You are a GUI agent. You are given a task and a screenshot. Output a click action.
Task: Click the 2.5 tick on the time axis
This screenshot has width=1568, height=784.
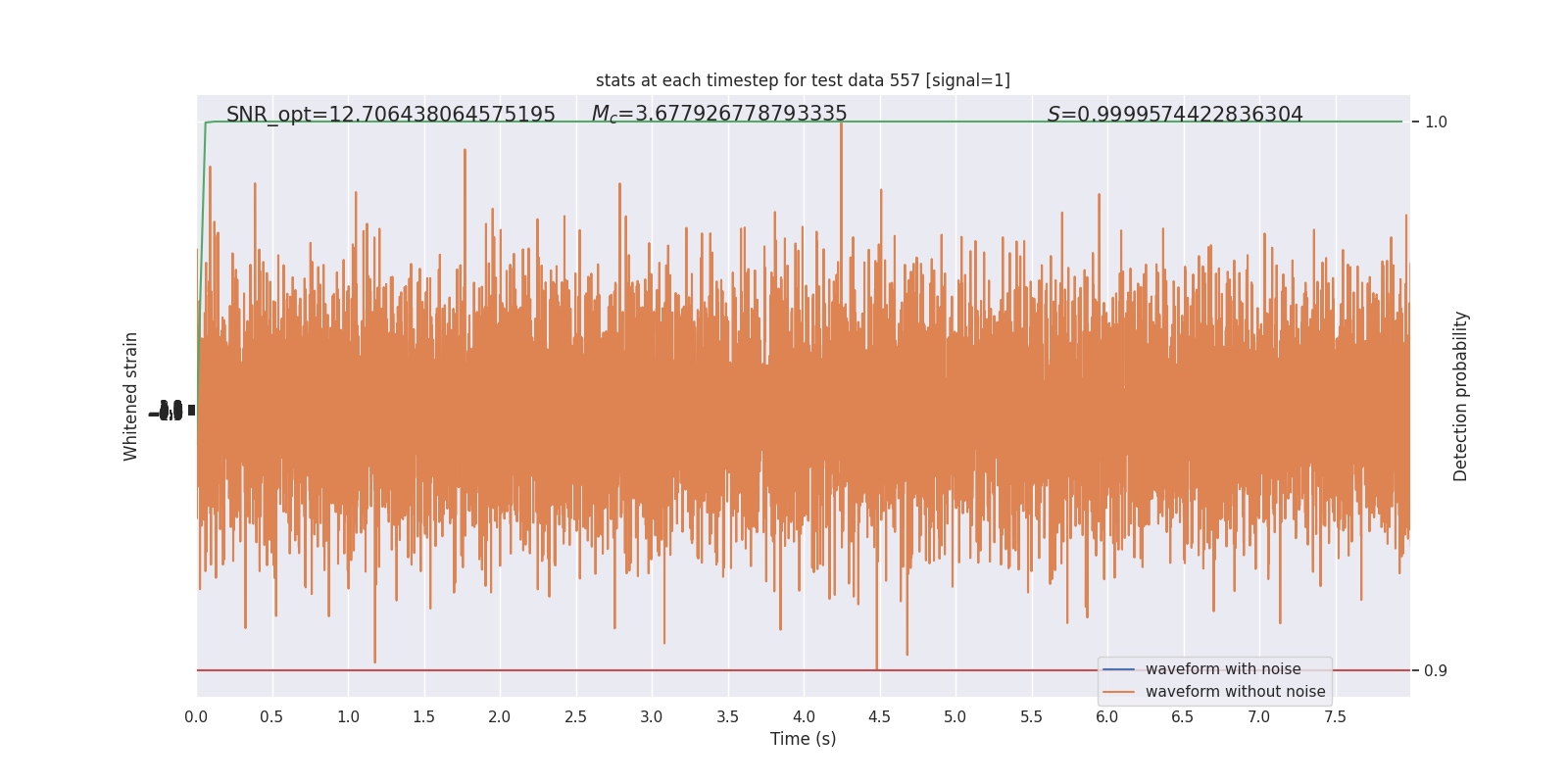tap(575, 717)
